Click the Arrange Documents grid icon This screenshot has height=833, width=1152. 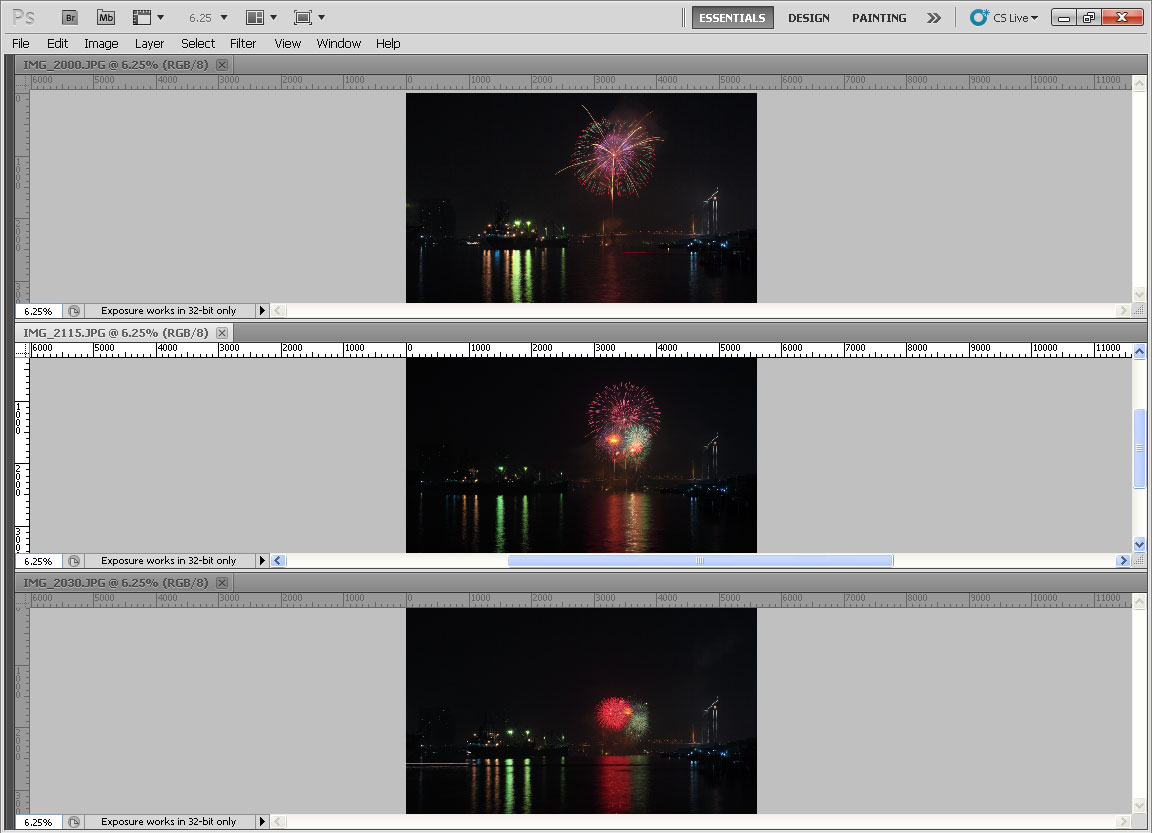click(x=255, y=17)
